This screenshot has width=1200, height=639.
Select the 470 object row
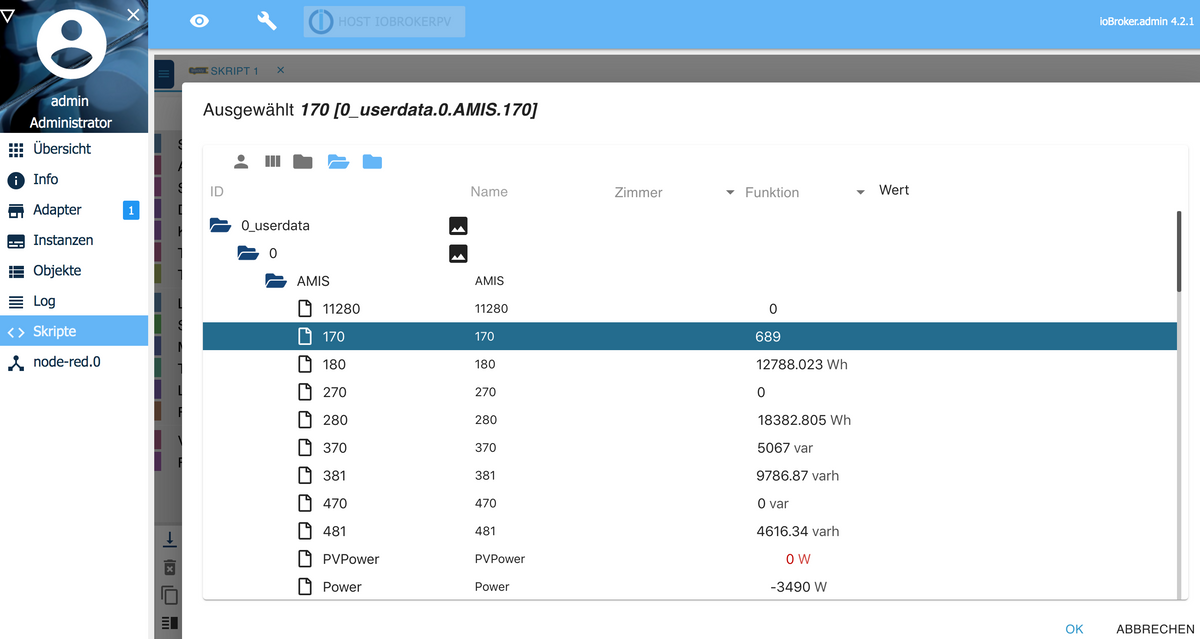click(690, 504)
